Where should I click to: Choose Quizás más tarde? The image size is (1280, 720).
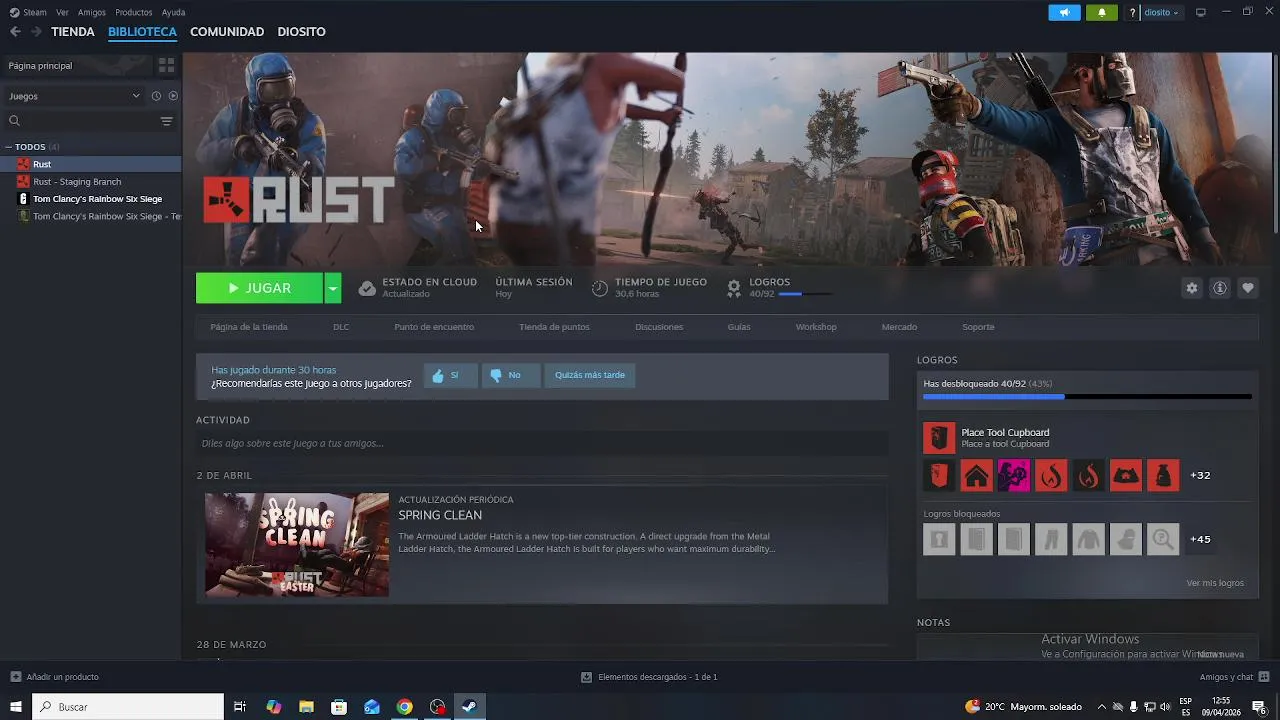[x=590, y=375]
